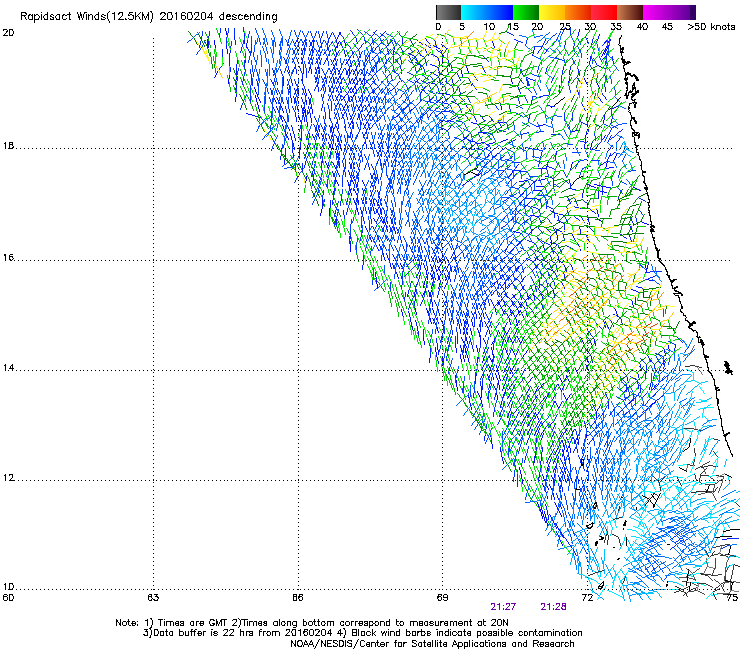
Task: Click the legend '25' knots label
Action: (565, 26)
